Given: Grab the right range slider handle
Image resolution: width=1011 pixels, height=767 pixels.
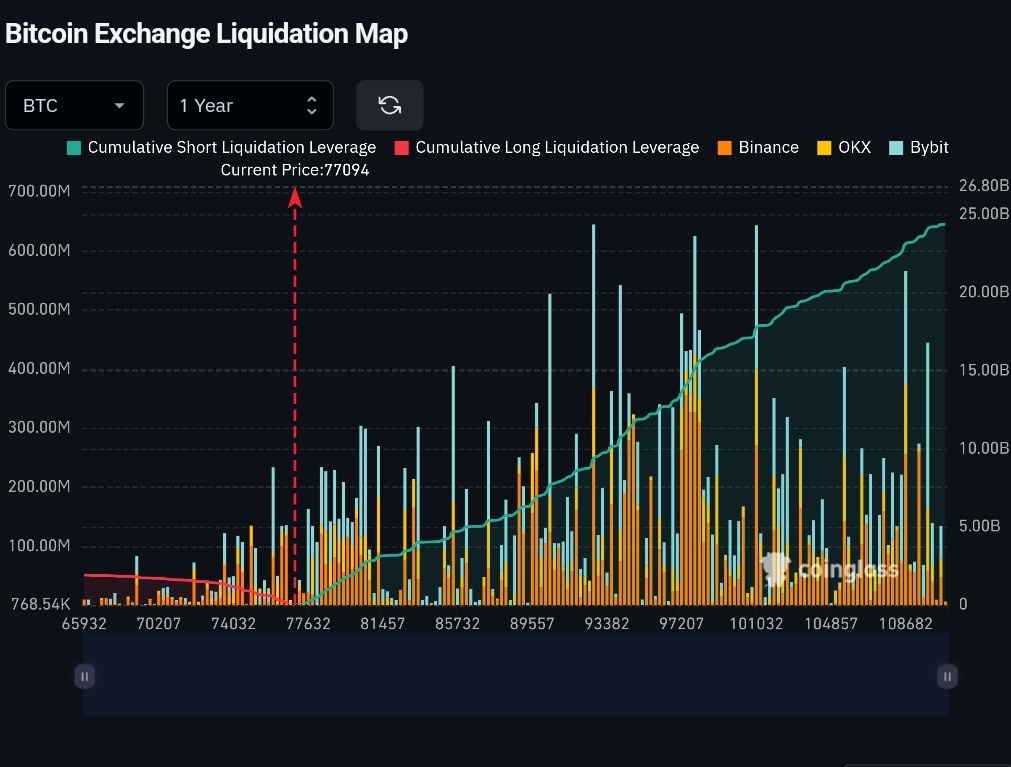Looking at the screenshot, I should [947, 676].
